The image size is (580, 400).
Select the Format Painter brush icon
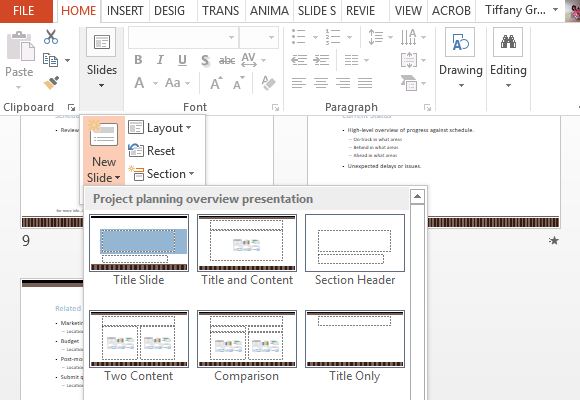[51, 83]
